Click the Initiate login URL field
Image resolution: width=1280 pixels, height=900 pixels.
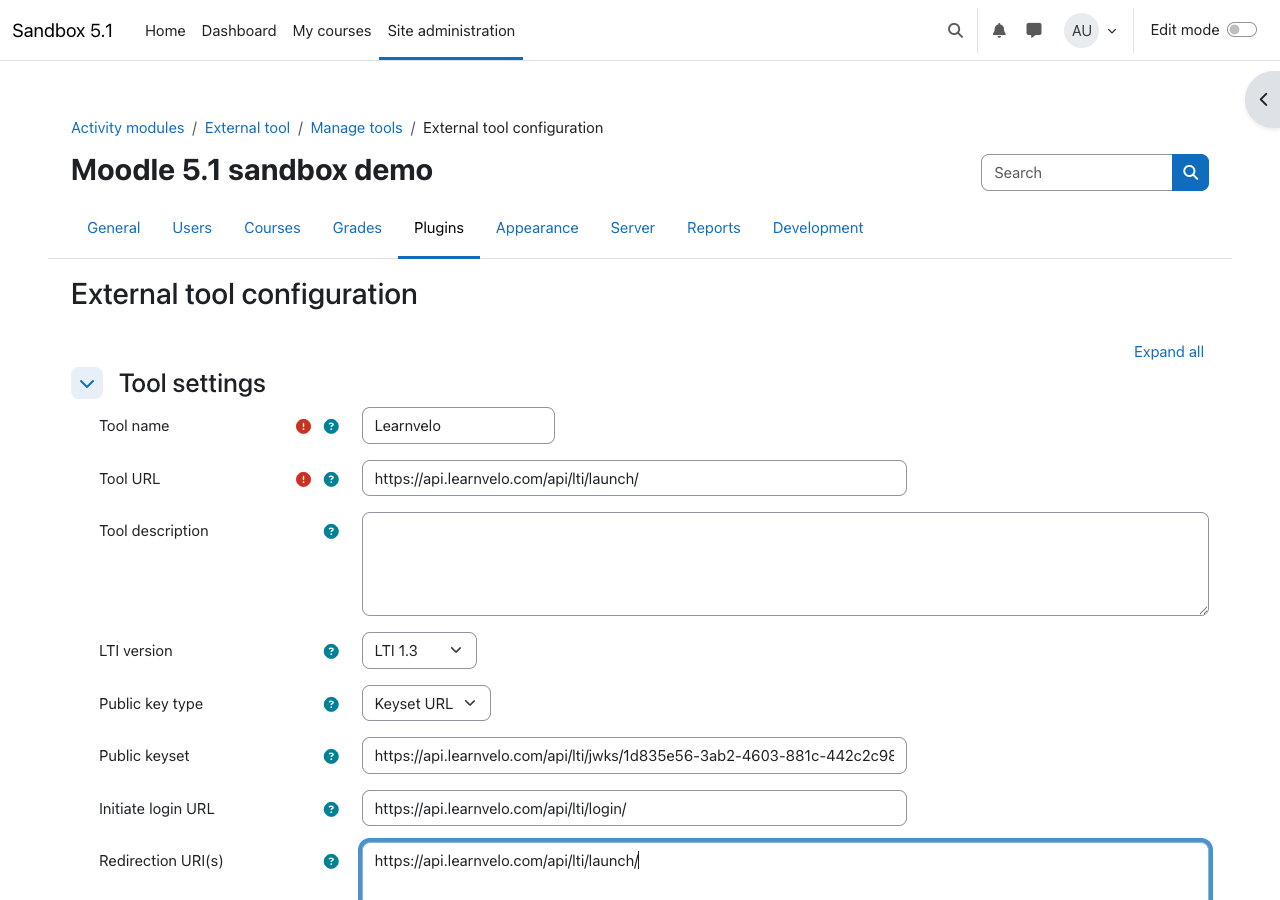point(634,808)
